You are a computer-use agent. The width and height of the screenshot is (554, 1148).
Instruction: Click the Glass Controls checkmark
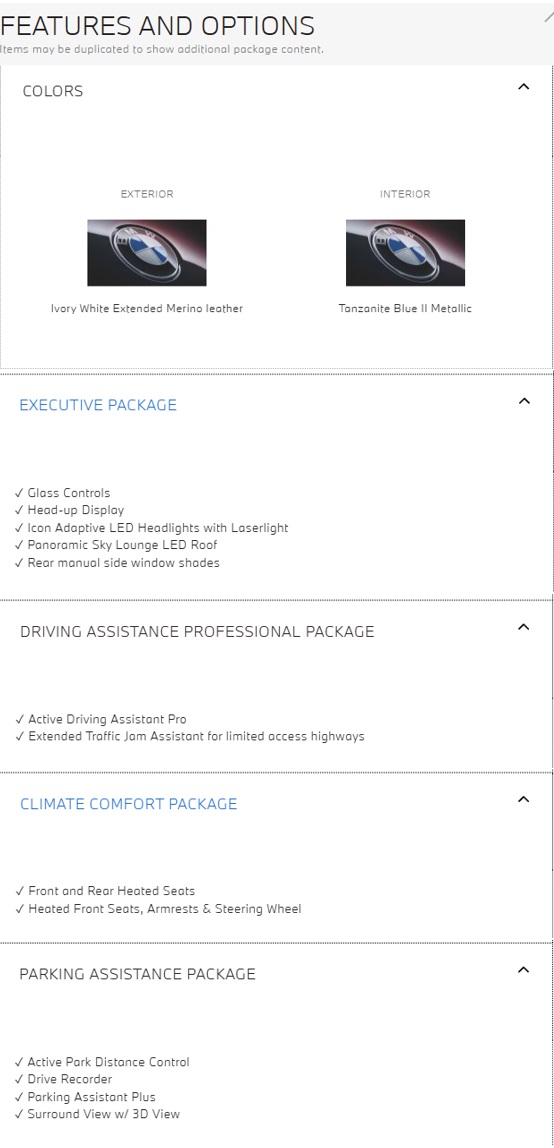tap(19, 493)
